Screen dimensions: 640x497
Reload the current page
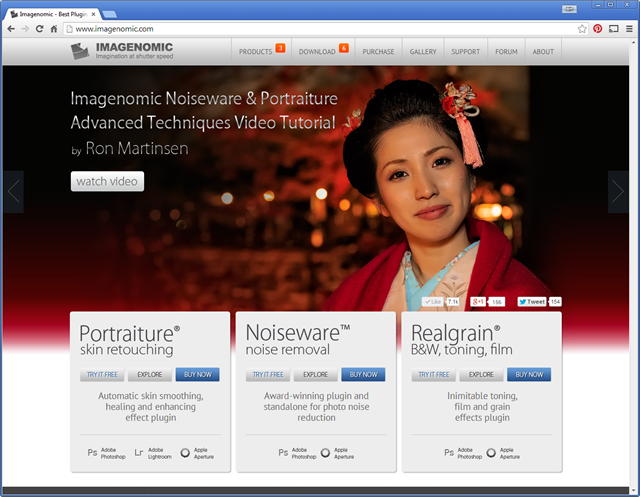click(39, 29)
